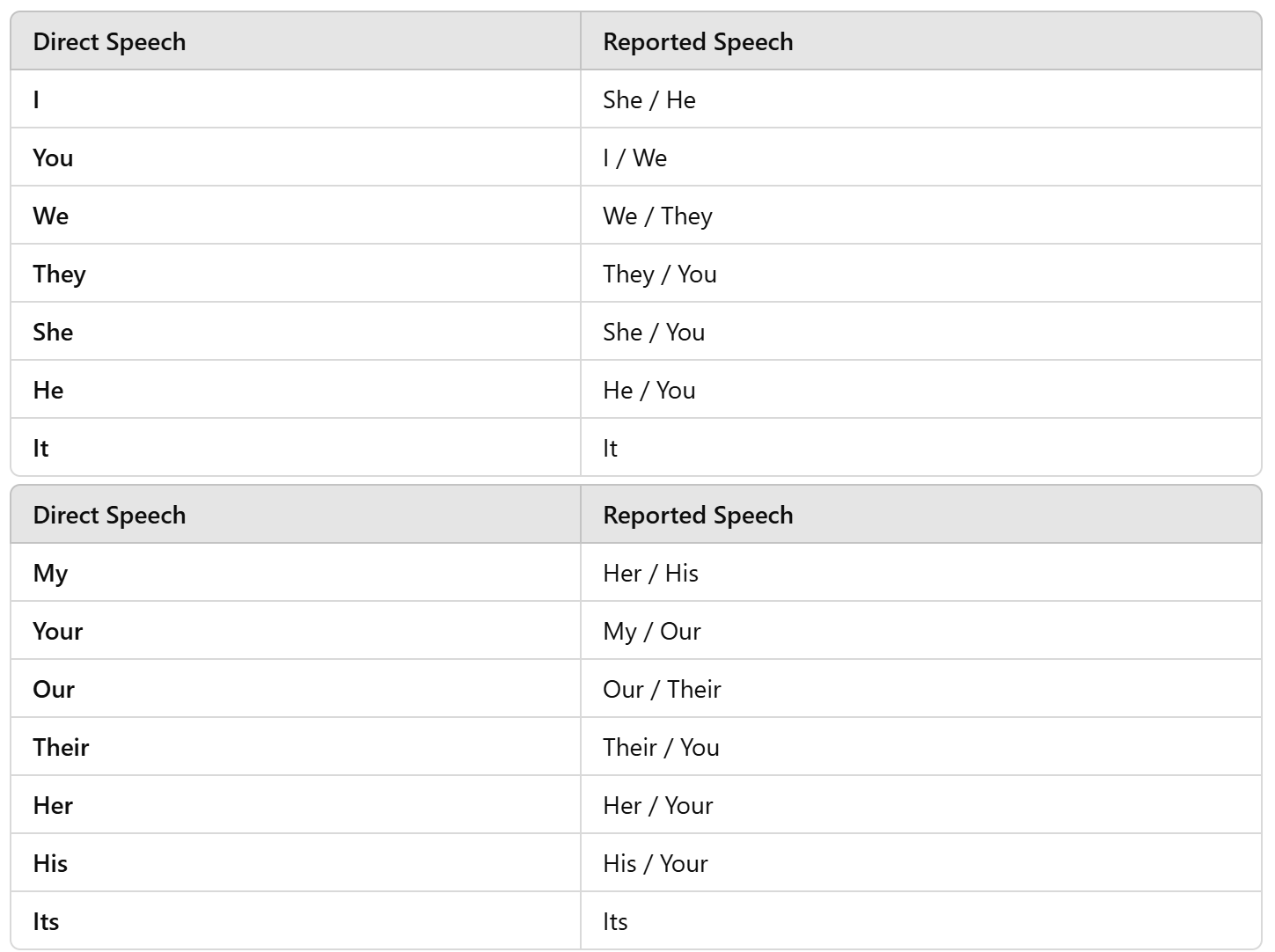The height and width of the screenshot is (952, 1275).
Task: Click the "We / They" table cell
Action: point(657,216)
